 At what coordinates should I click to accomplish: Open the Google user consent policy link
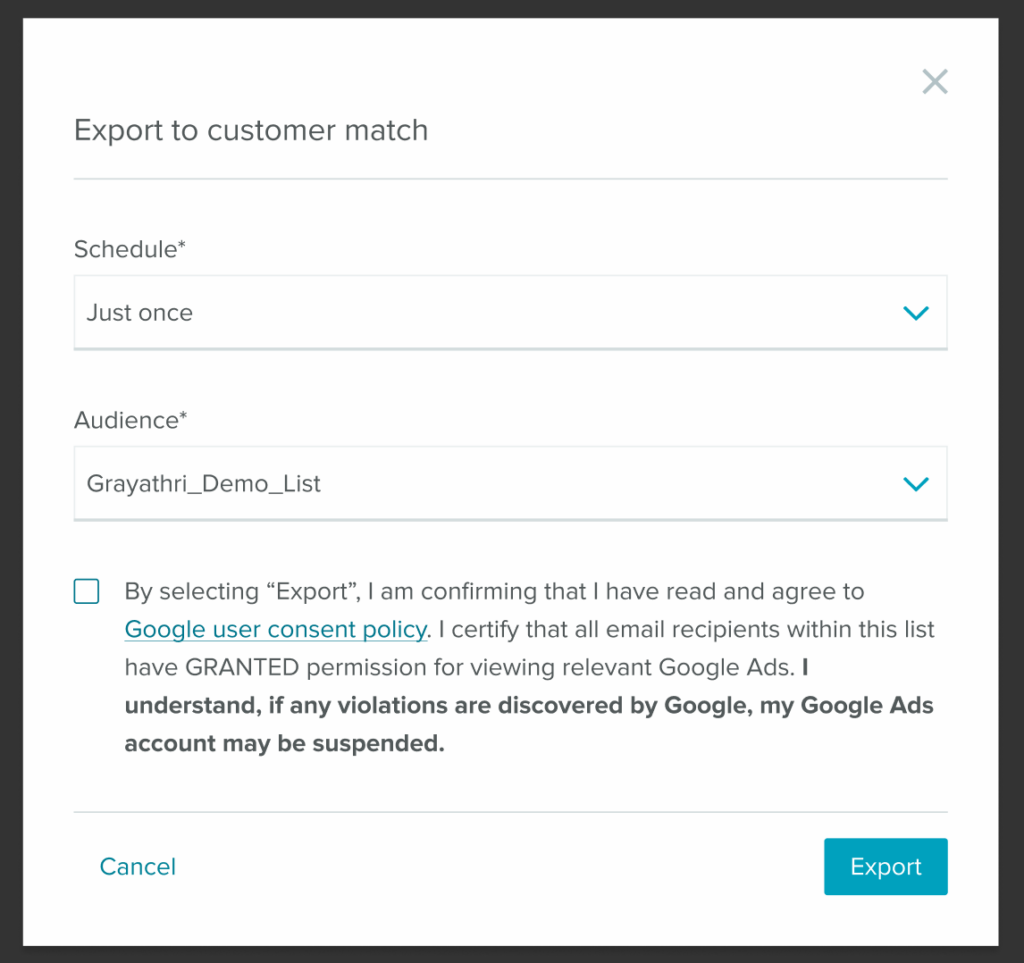[x=275, y=630]
